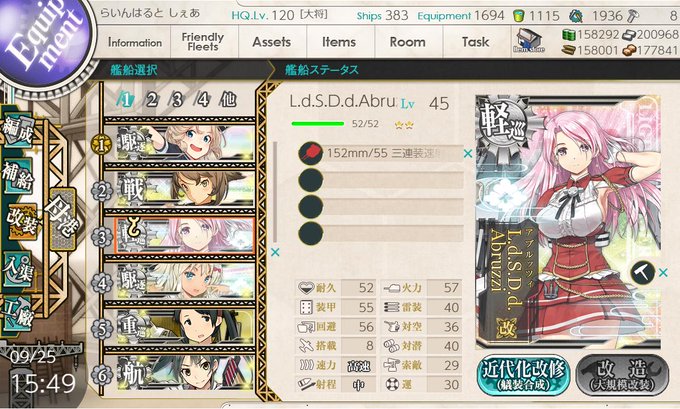This screenshot has height=409, width=680.
Task: Click the 近代化改修 modernization button
Action: tap(523, 374)
